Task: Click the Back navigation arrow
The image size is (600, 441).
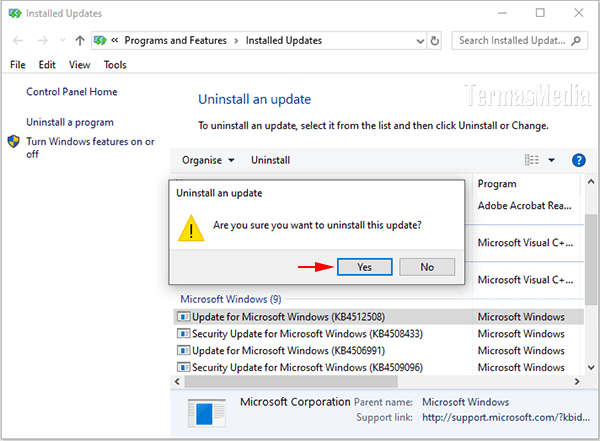Action: pos(18,41)
